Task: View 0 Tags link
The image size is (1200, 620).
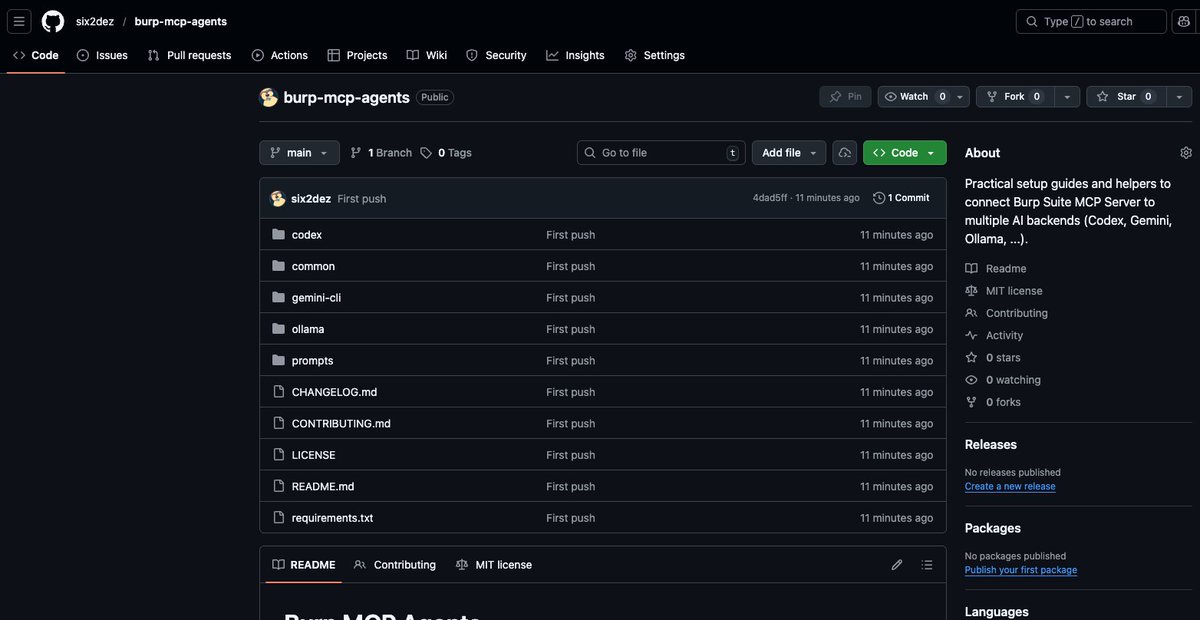Action: tap(446, 153)
